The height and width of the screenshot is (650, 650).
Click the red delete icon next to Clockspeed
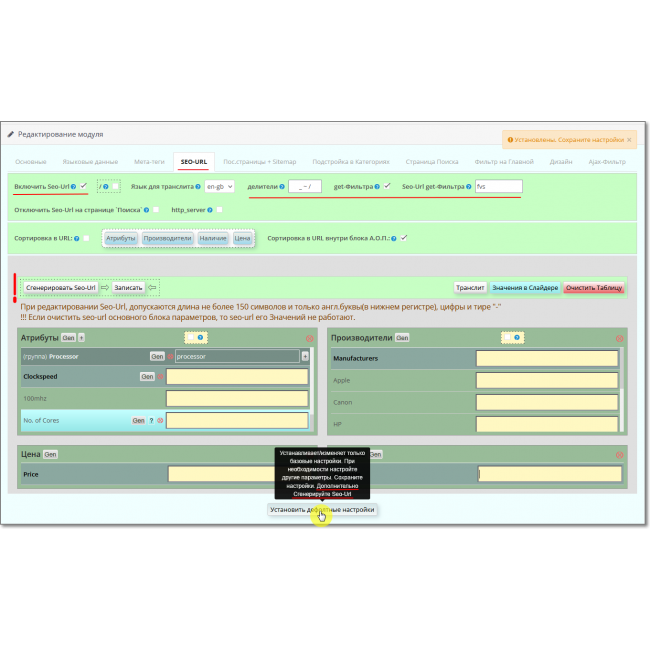pyautogui.click(x=160, y=376)
